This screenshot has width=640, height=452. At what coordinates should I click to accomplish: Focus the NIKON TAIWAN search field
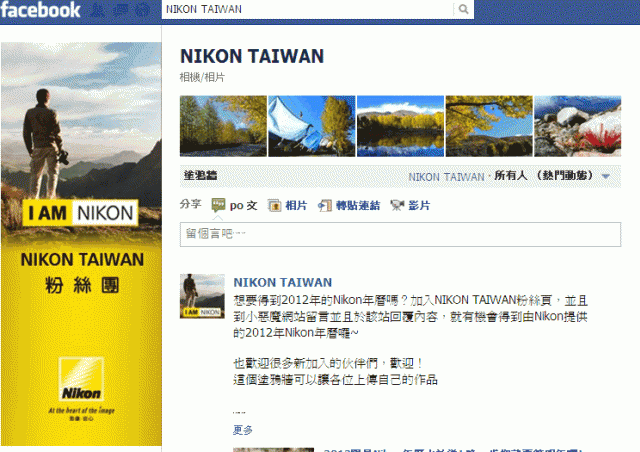click(307, 9)
